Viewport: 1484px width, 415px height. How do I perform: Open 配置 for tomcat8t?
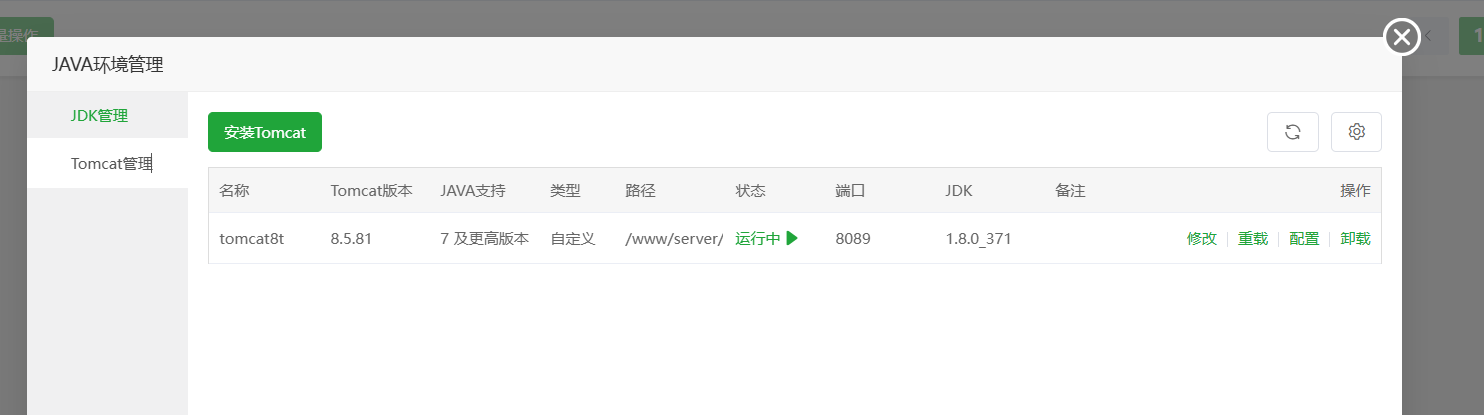tap(1304, 239)
